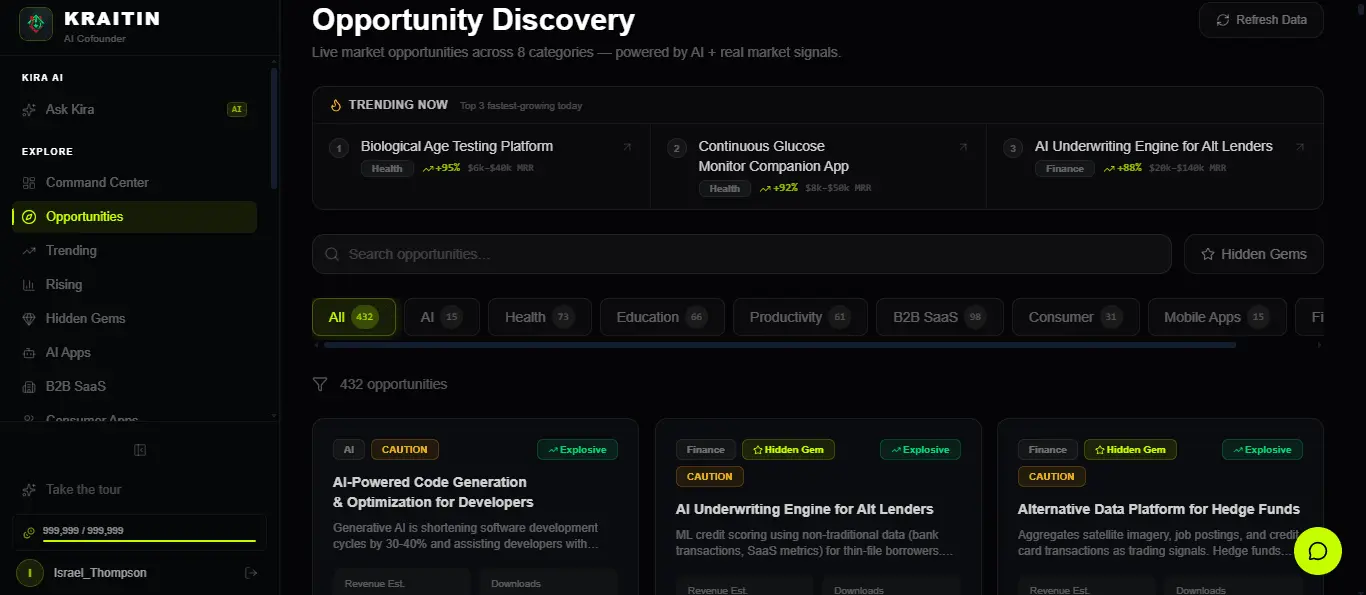Screen dimensions: 1366x595
Task: Click the Trending arrow icon in sidebar
Action: click(x=28, y=251)
